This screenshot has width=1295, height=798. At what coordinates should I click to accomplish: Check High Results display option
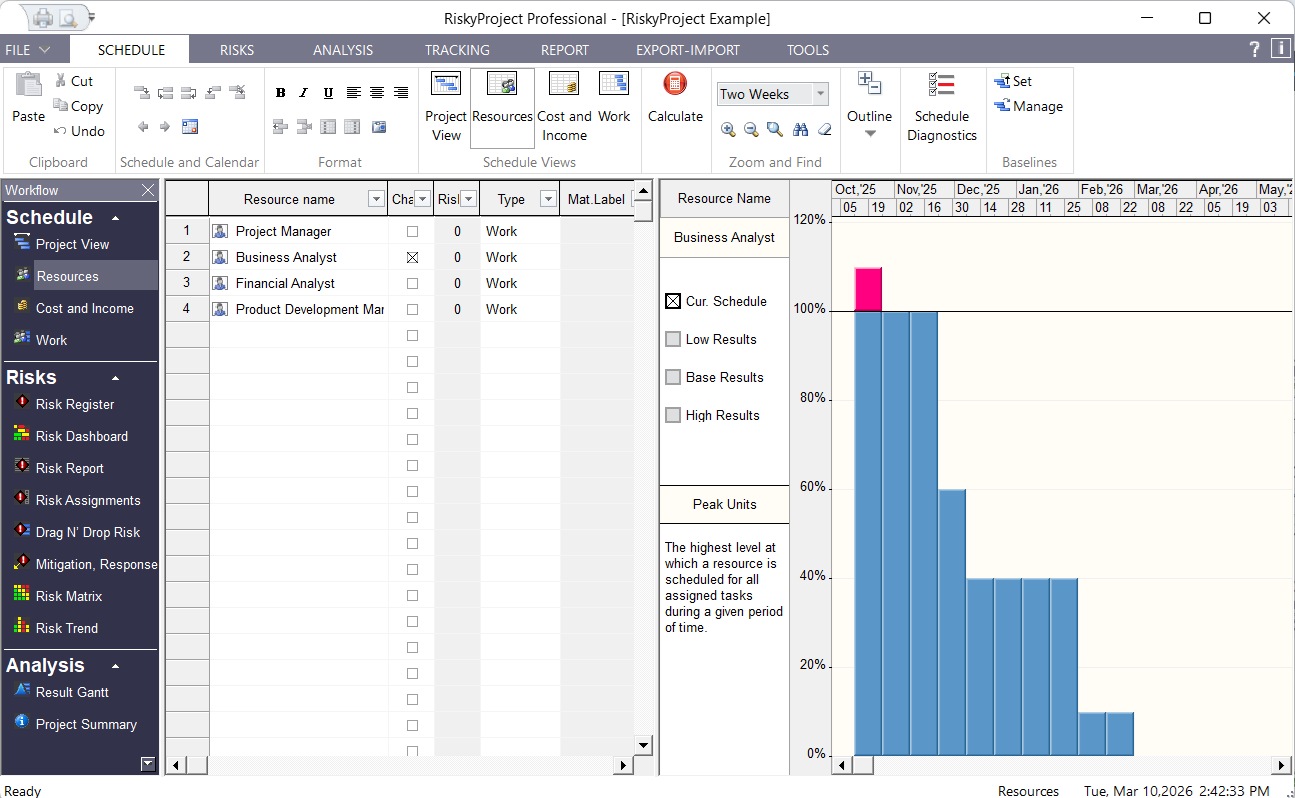coord(673,415)
